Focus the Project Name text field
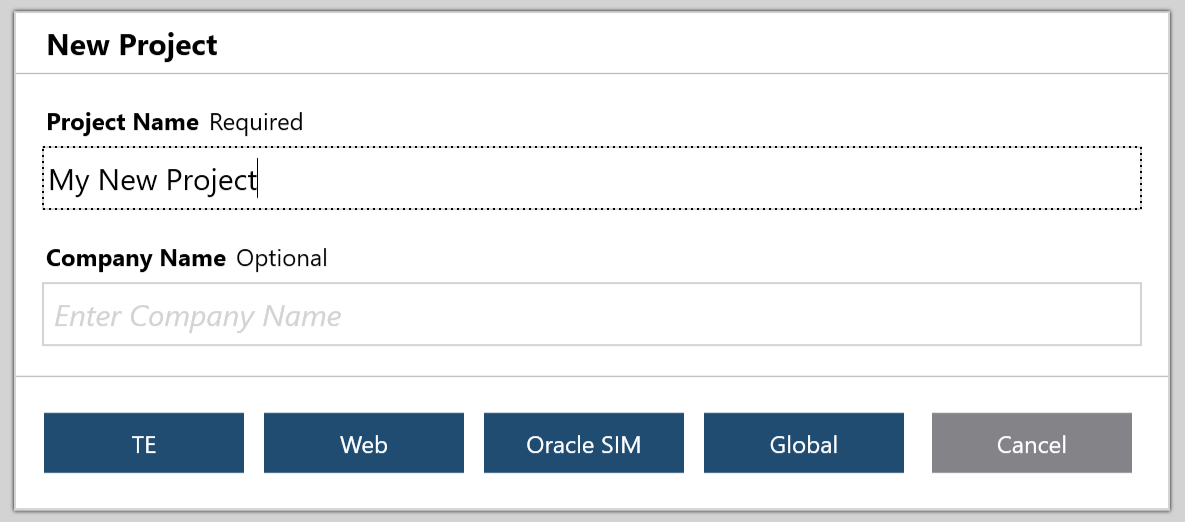 591,179
